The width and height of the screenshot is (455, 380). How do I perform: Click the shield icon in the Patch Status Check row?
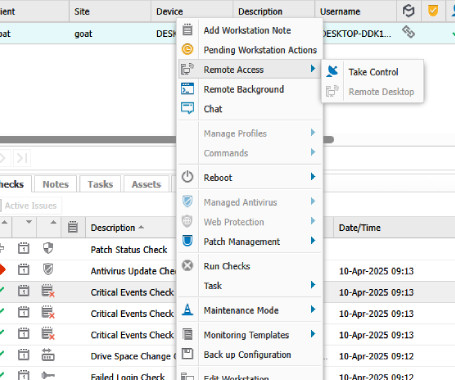pyautogui.click(x=48, y=248)
